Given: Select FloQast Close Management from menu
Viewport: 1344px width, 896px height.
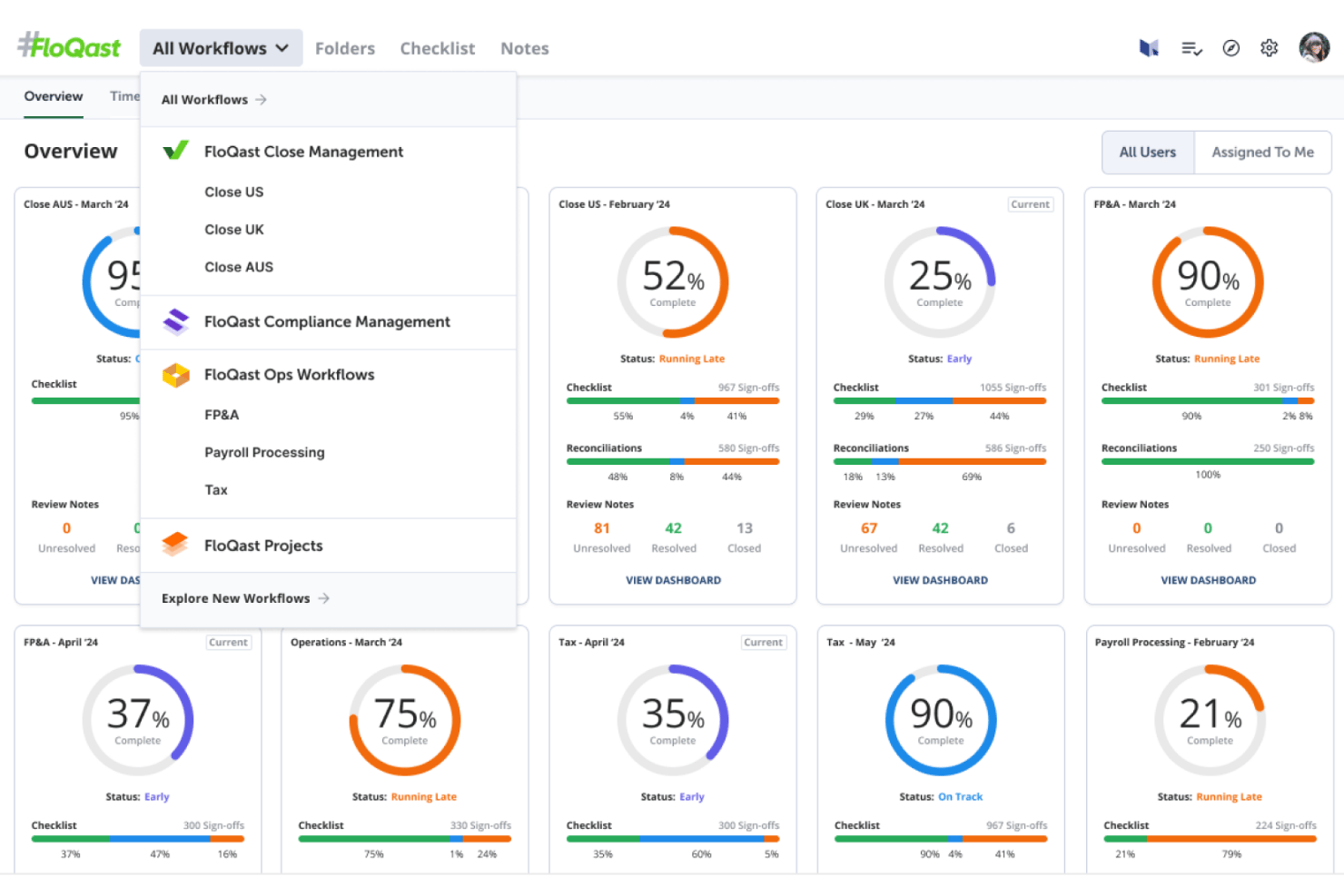Looking at the screenshot, I should 304,152.
